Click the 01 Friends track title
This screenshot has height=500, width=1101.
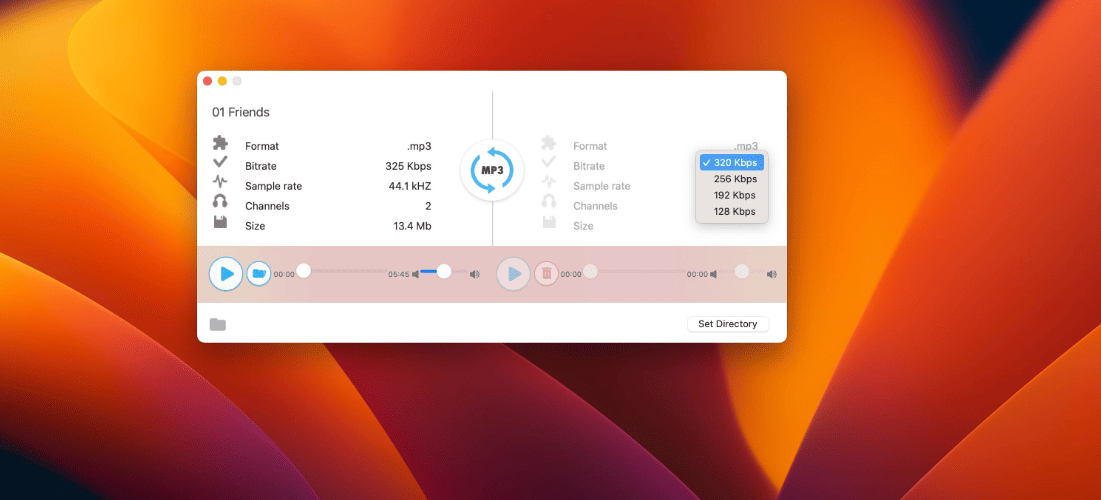click(x=241, y=112)
